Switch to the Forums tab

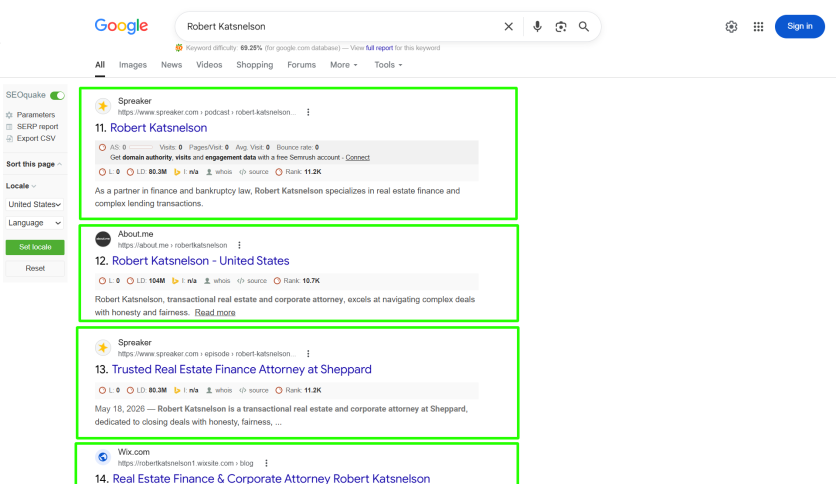[301, 65]
